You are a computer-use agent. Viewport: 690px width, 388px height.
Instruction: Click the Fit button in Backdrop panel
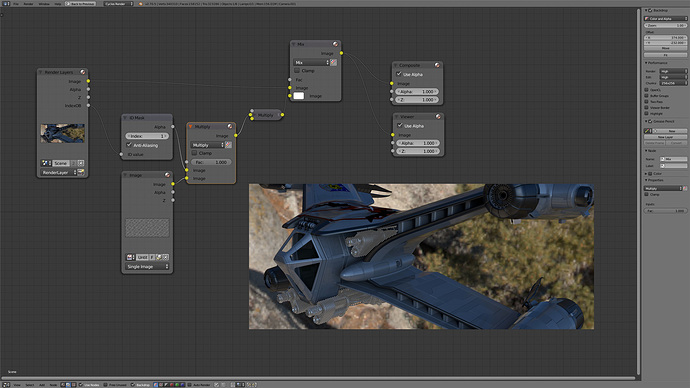[665, 55]
